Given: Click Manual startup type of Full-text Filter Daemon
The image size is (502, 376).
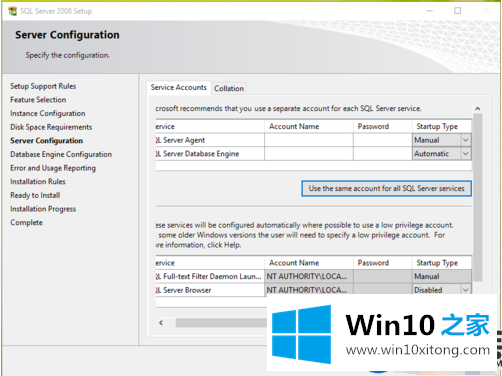Looking at the screenshot, I should pos(442,276).
